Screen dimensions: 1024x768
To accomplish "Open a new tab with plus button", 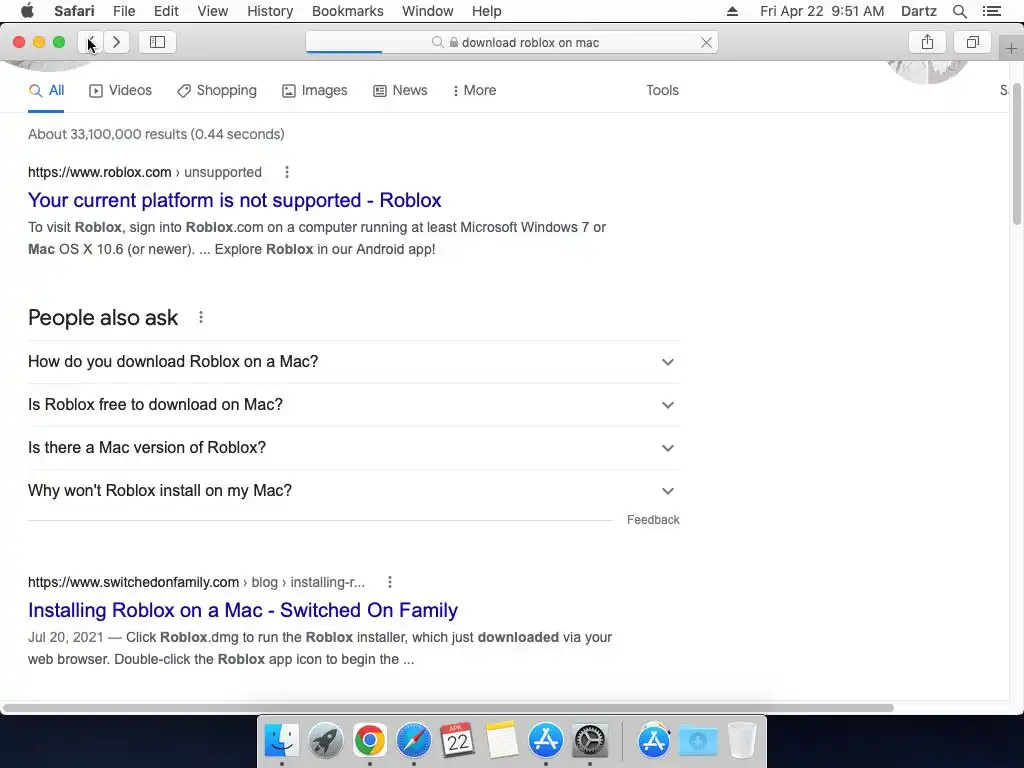I will [1011, 49].
